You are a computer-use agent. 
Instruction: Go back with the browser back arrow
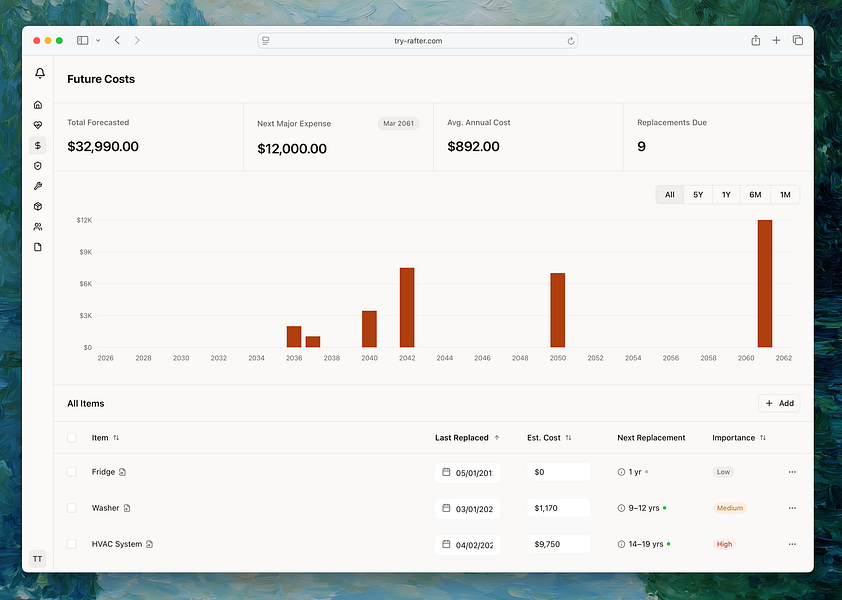click(117, 40)
